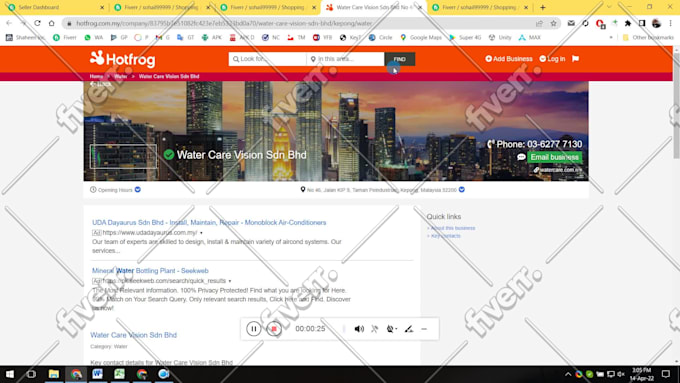Click the map pin icon beside address
Image resolution: width=680 pixels, height=383 pixels.
[x=303, y=190]
